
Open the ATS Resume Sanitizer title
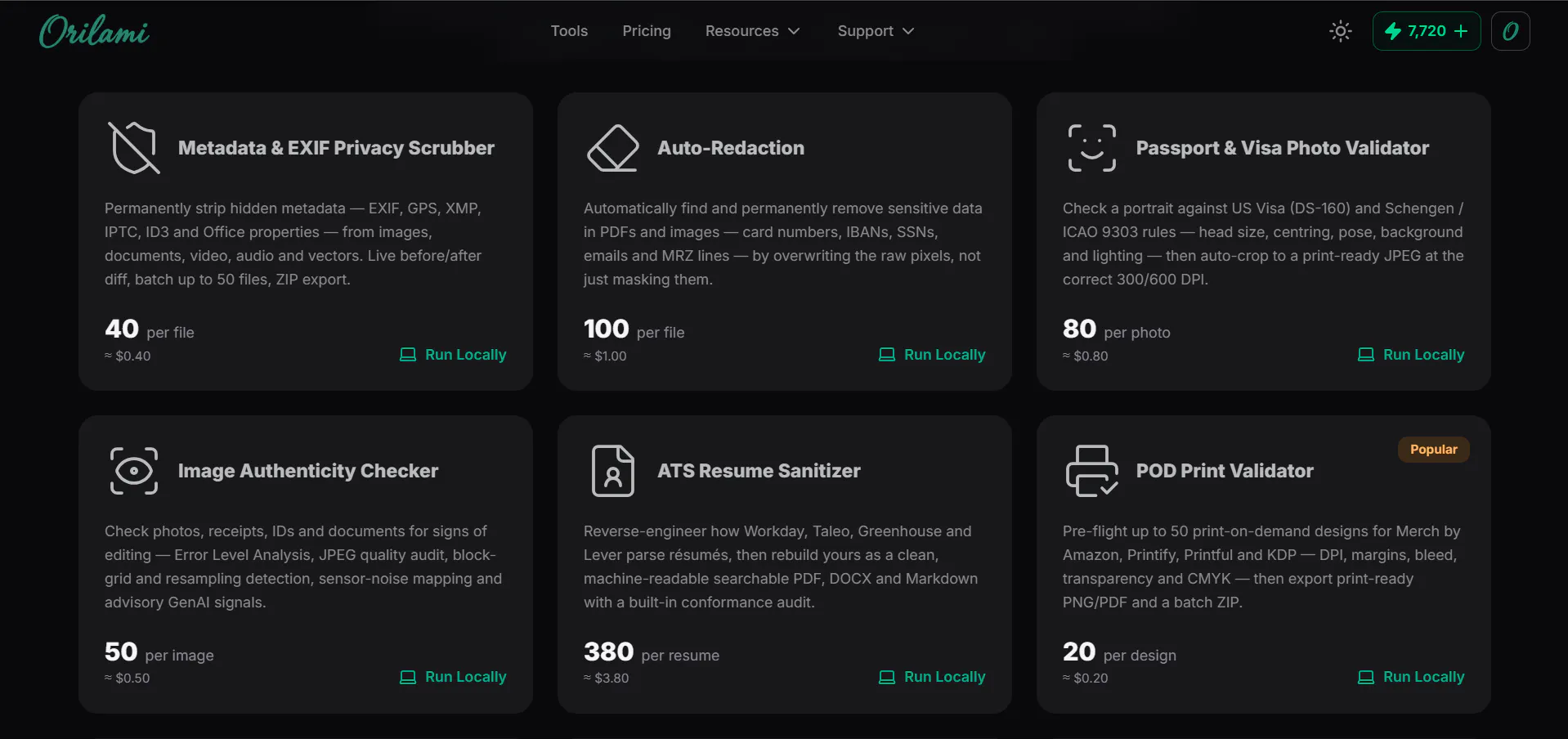(x=759, y=471)
